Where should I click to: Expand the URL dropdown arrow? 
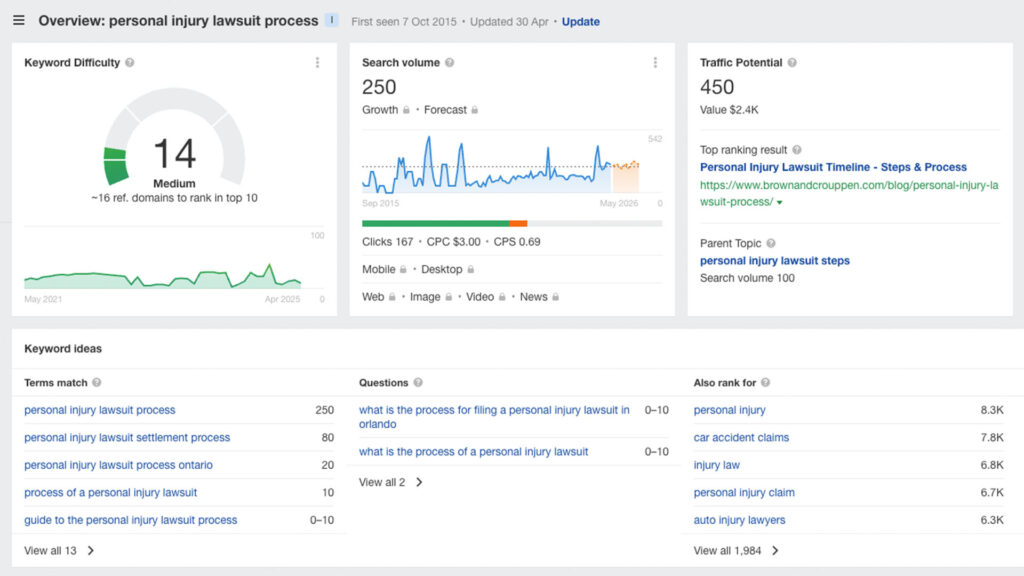[x=779, y=202]
